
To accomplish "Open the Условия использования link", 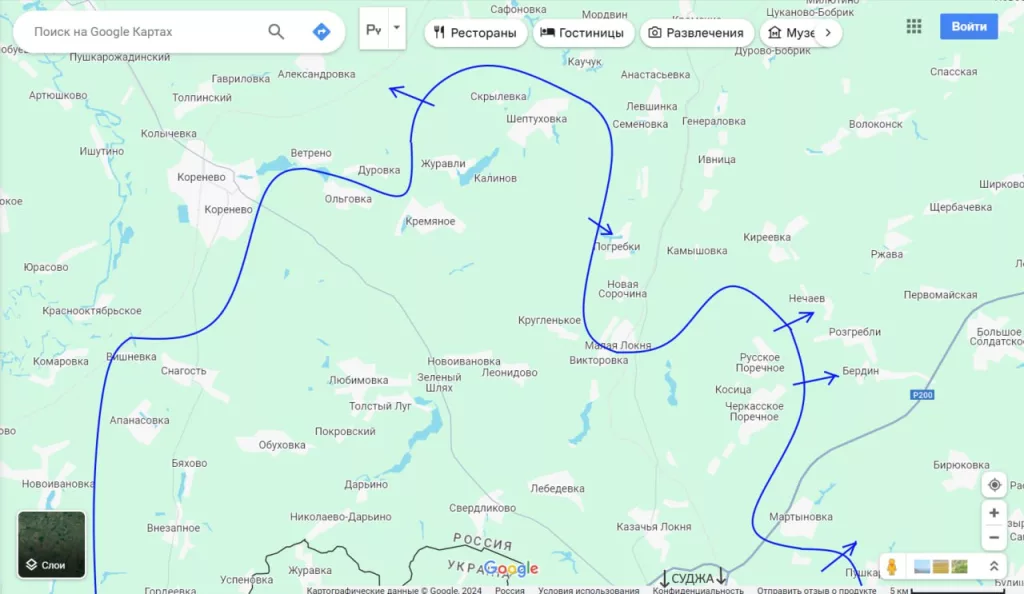I will coord(588,590).
